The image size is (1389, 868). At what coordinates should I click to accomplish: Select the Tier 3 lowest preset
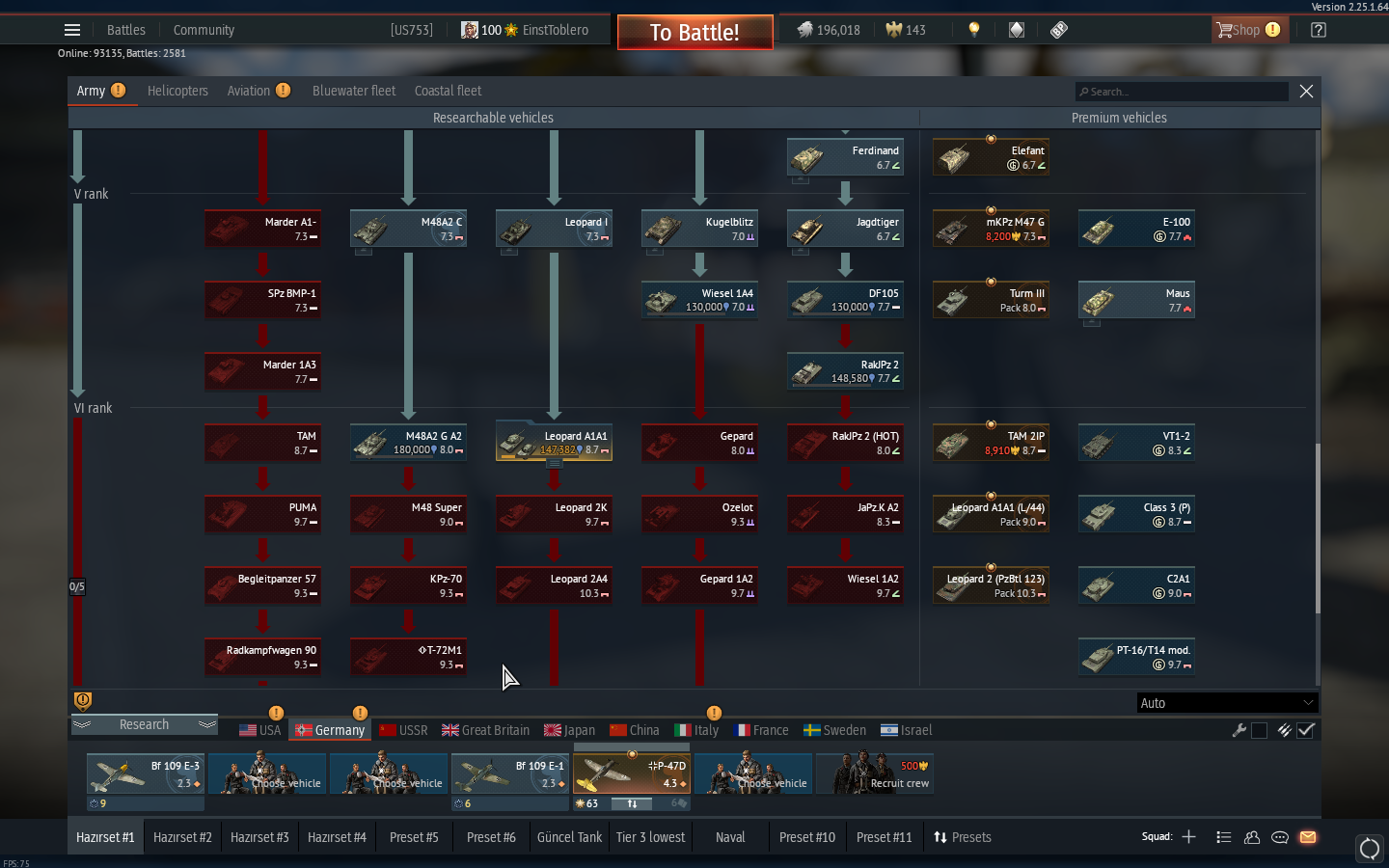650,837
